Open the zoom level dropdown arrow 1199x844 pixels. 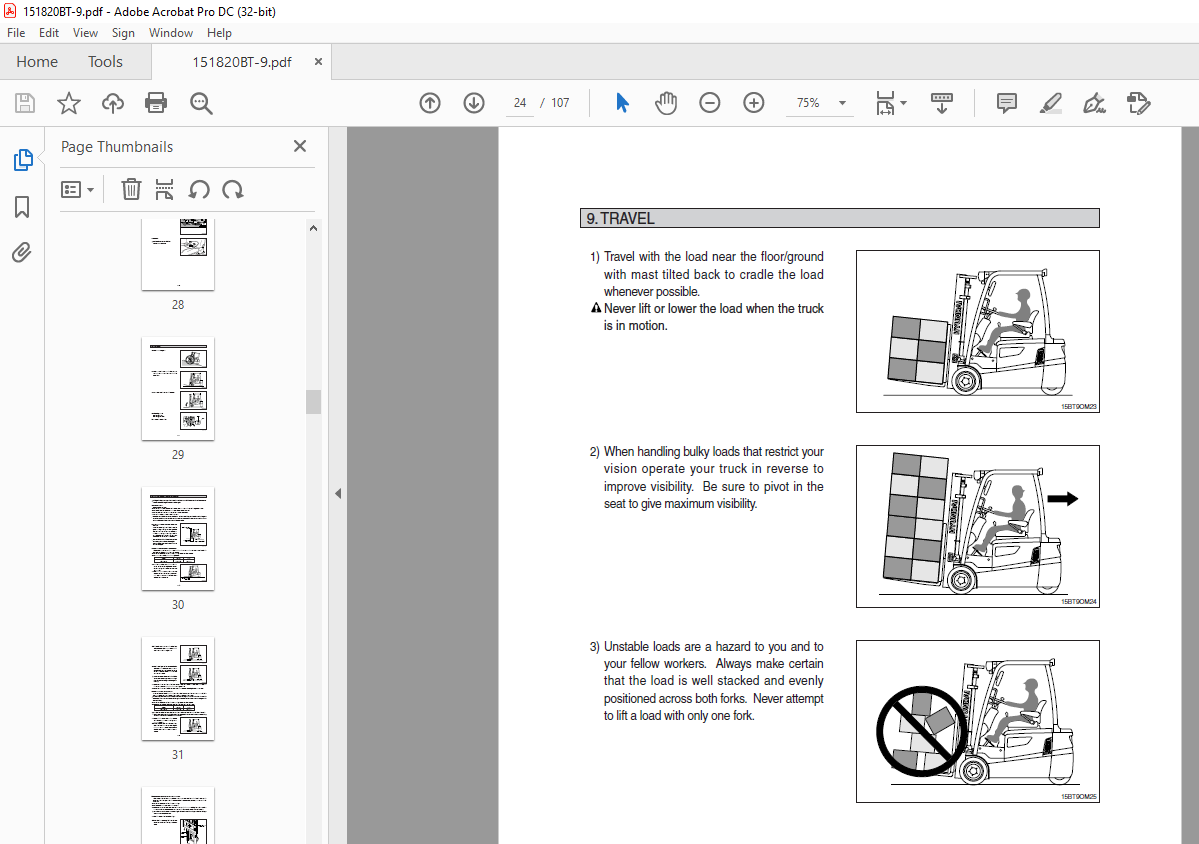coord(842,103)
